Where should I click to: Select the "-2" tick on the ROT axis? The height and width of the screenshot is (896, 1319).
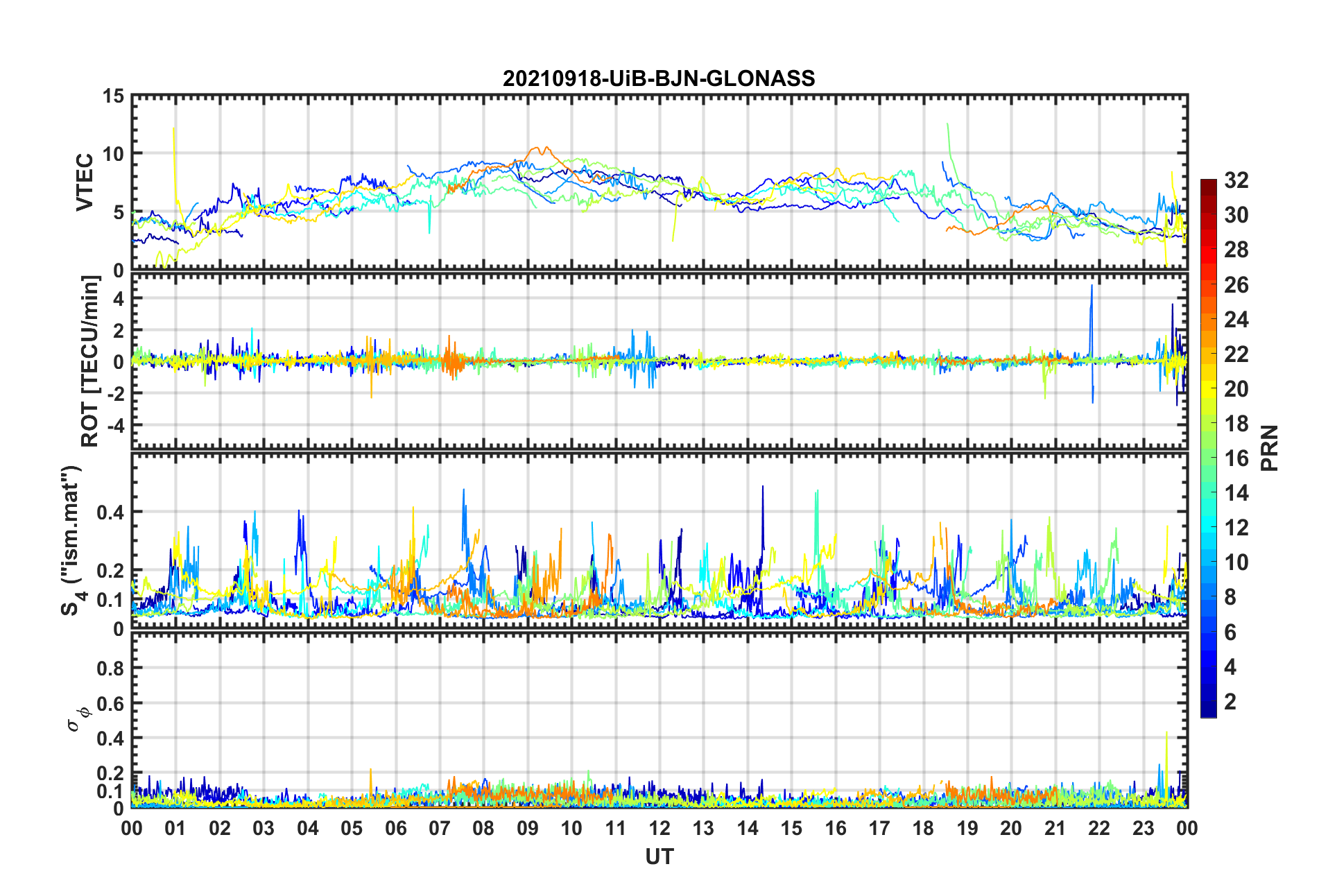coord(114,393)
